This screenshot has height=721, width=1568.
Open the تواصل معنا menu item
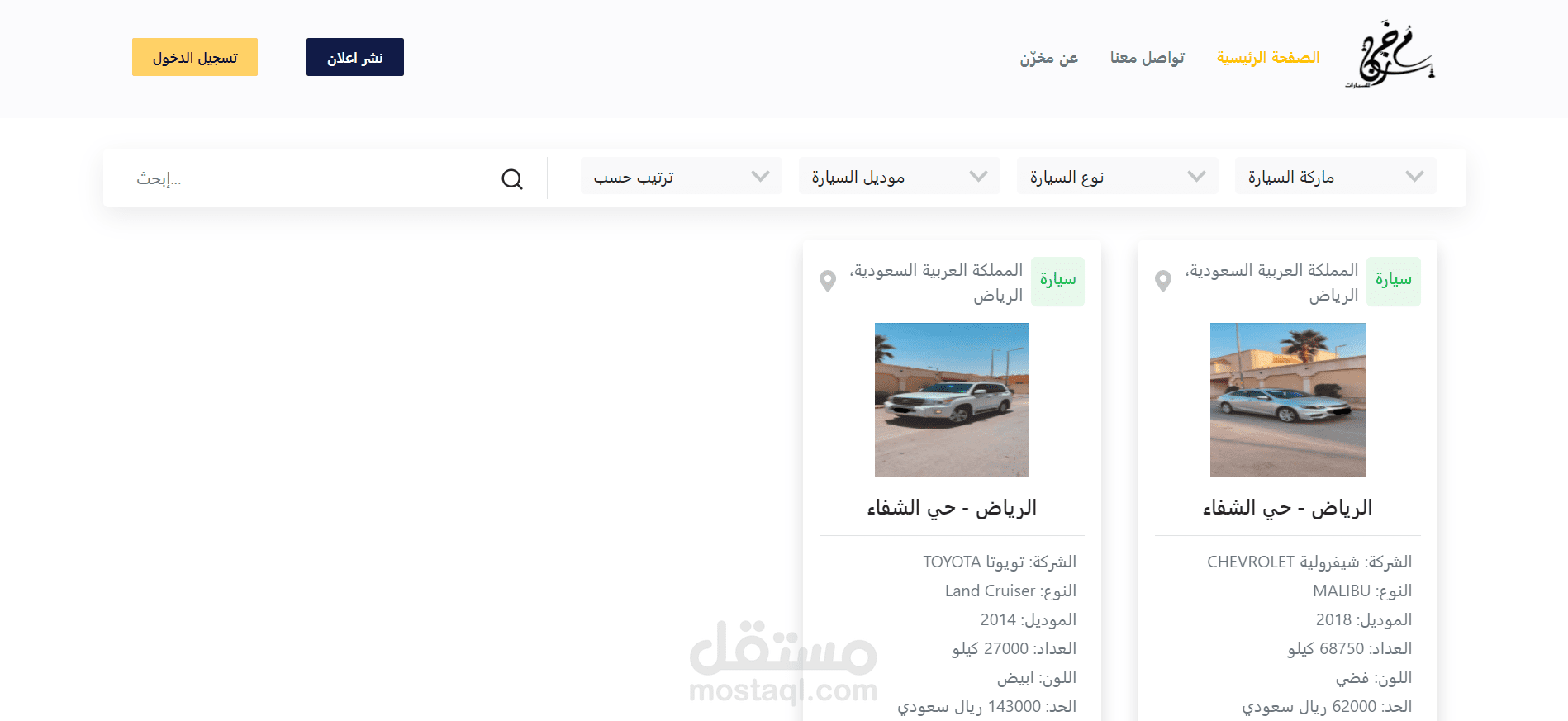1147,57
